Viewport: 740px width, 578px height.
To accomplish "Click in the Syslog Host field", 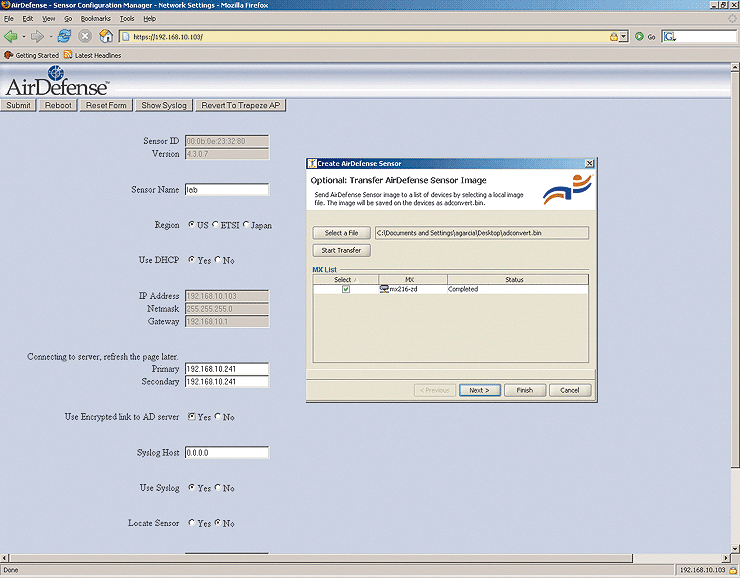I will click(x=227, y=452).
